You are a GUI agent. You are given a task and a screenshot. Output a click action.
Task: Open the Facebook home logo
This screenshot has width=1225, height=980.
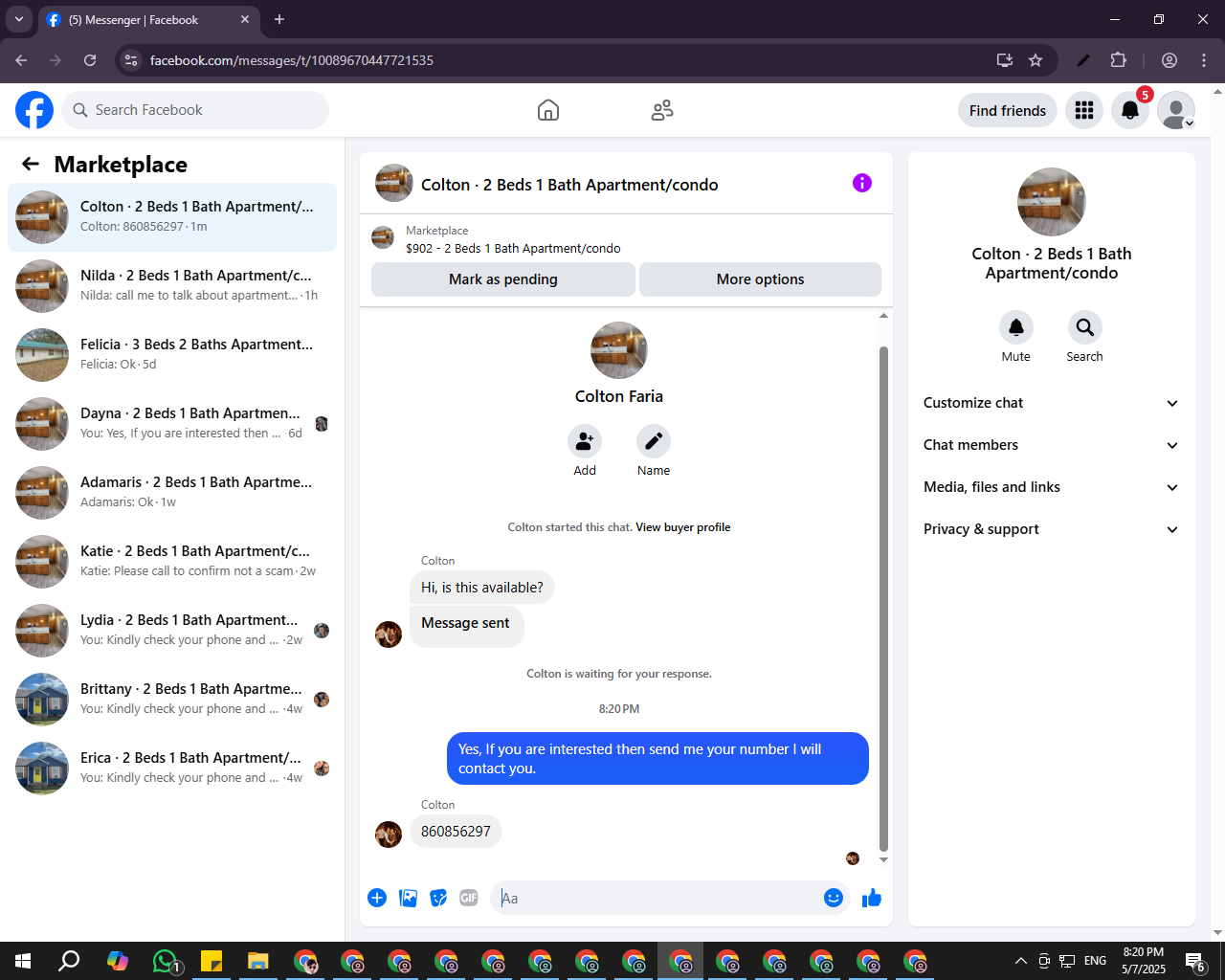click(x=34, y=110)
